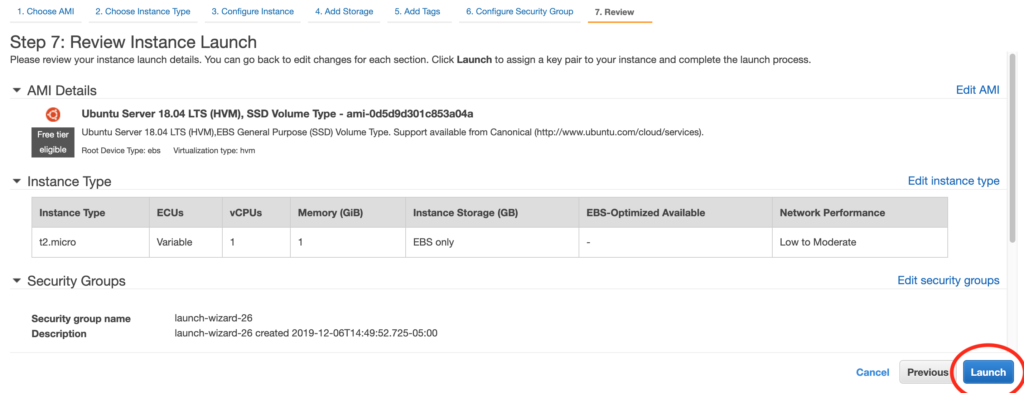1024x393 pixels.
Task: Click the Cancel link
Action: (872, 372)
